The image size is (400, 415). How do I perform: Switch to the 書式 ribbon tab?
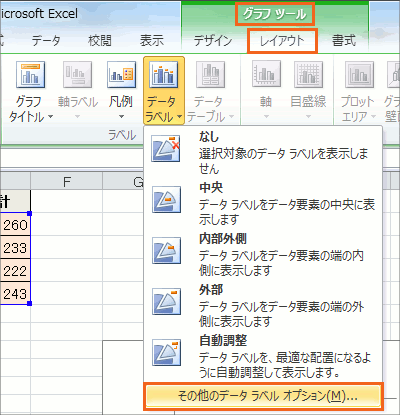pos(344,41)
